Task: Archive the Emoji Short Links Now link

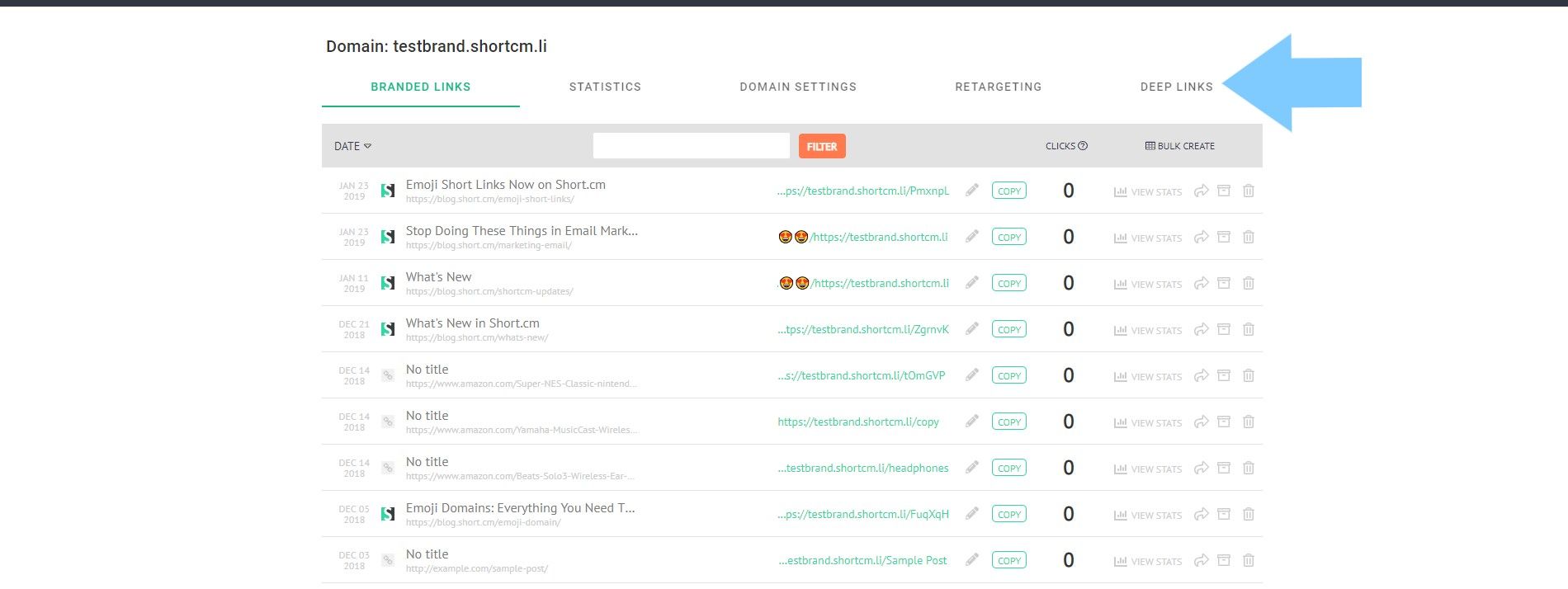Action: (x=1224, y=191)
